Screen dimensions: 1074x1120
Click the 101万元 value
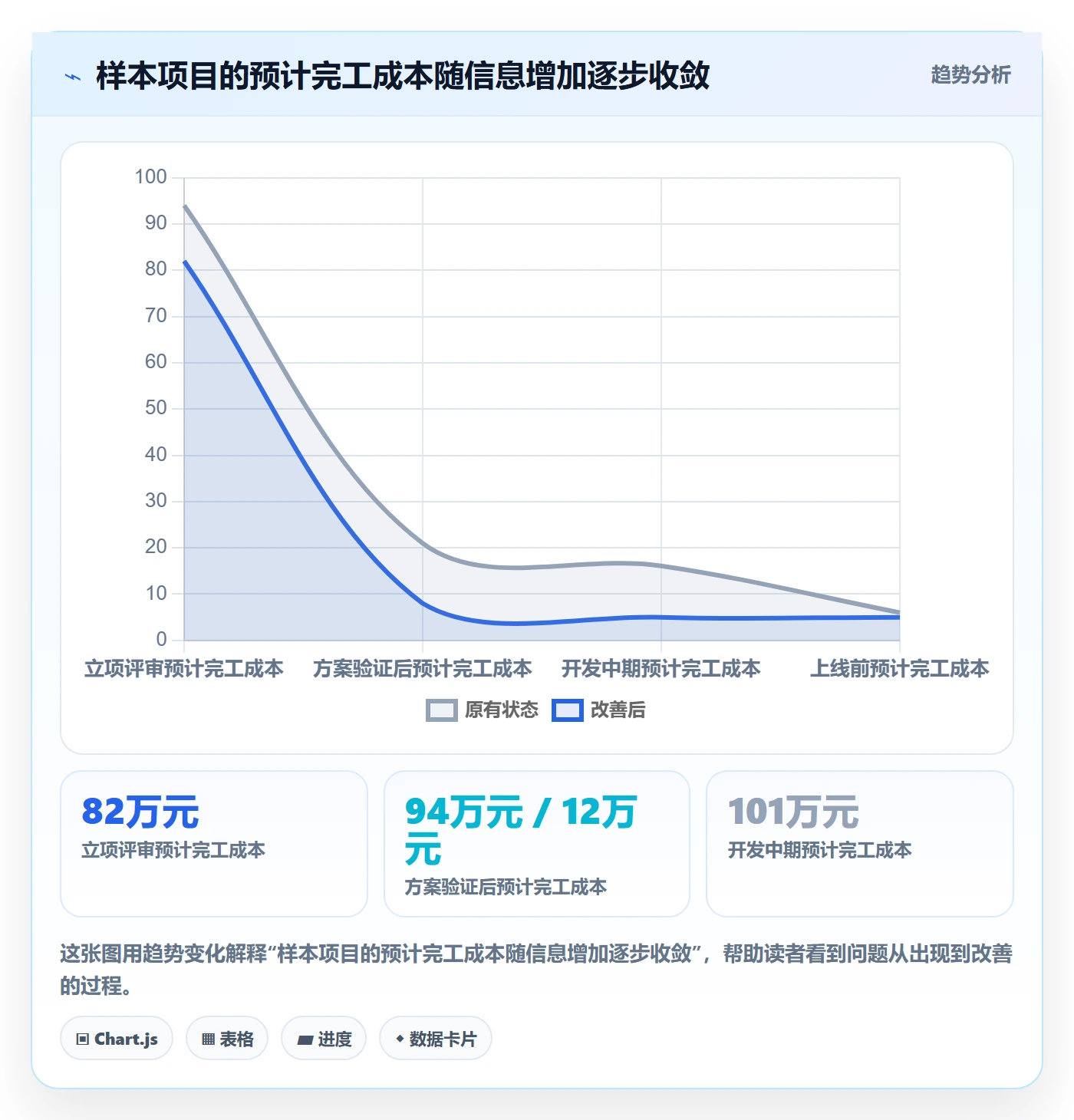[x=793, y=812]
